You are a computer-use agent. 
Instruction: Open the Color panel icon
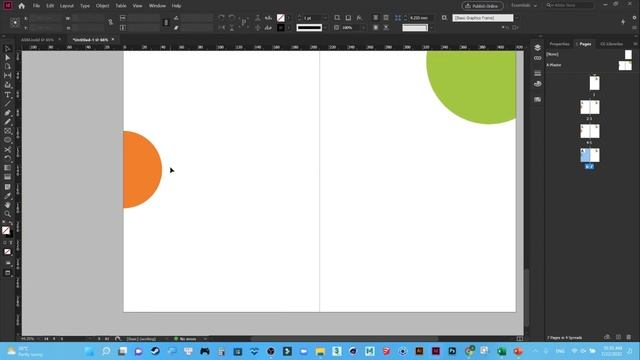point(538,84)
